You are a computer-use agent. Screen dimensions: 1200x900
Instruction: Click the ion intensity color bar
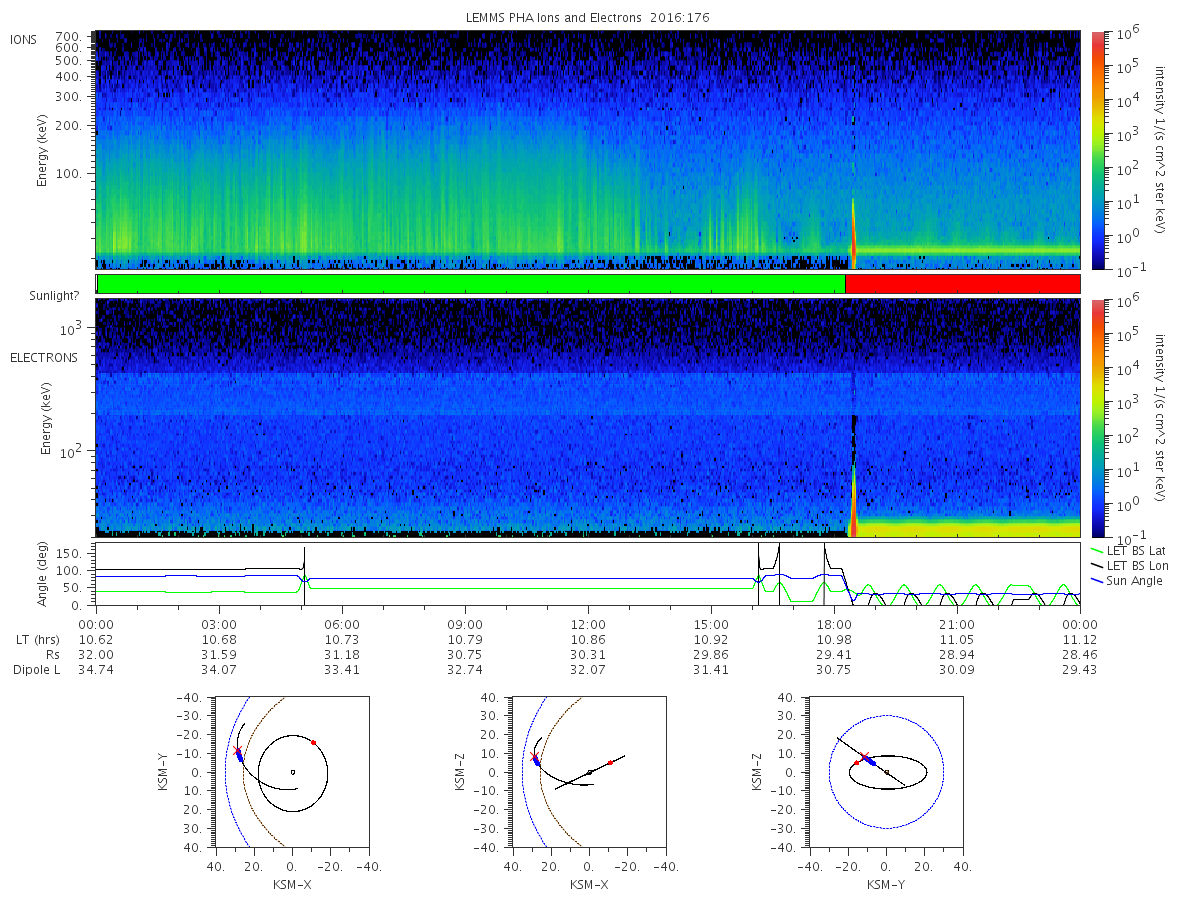tap(1097, 150)
